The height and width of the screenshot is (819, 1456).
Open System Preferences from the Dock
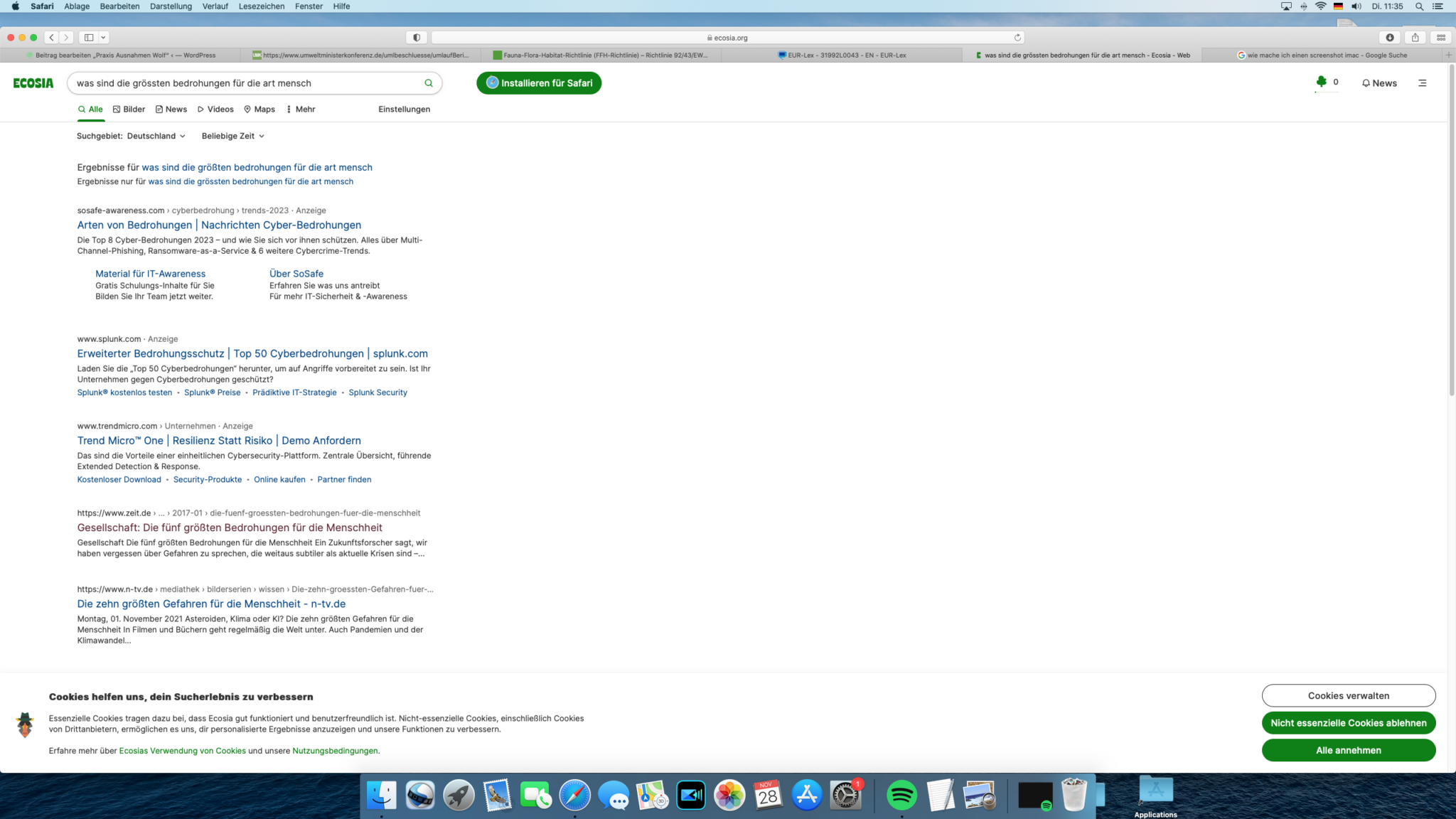pos(845,795)
